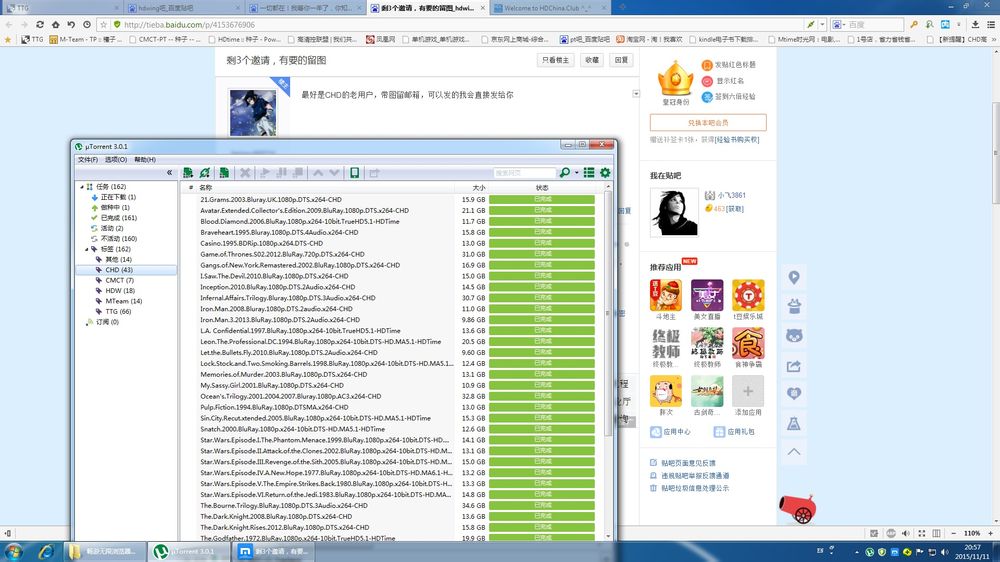Click the Move Down Queue arrow
The width and height of the screenshot is (1000, 562).
[x=334, y=173]
